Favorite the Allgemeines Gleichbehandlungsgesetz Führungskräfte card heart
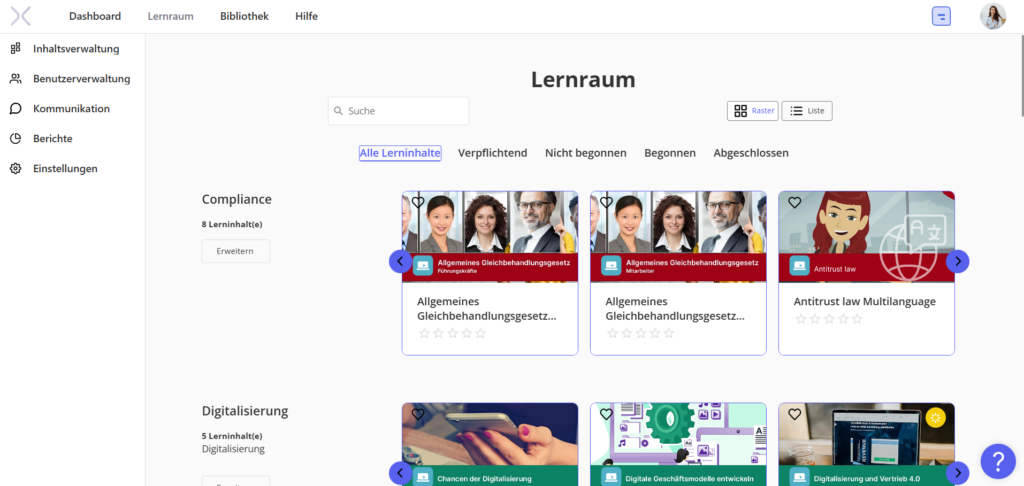 [x=418, y=202]
